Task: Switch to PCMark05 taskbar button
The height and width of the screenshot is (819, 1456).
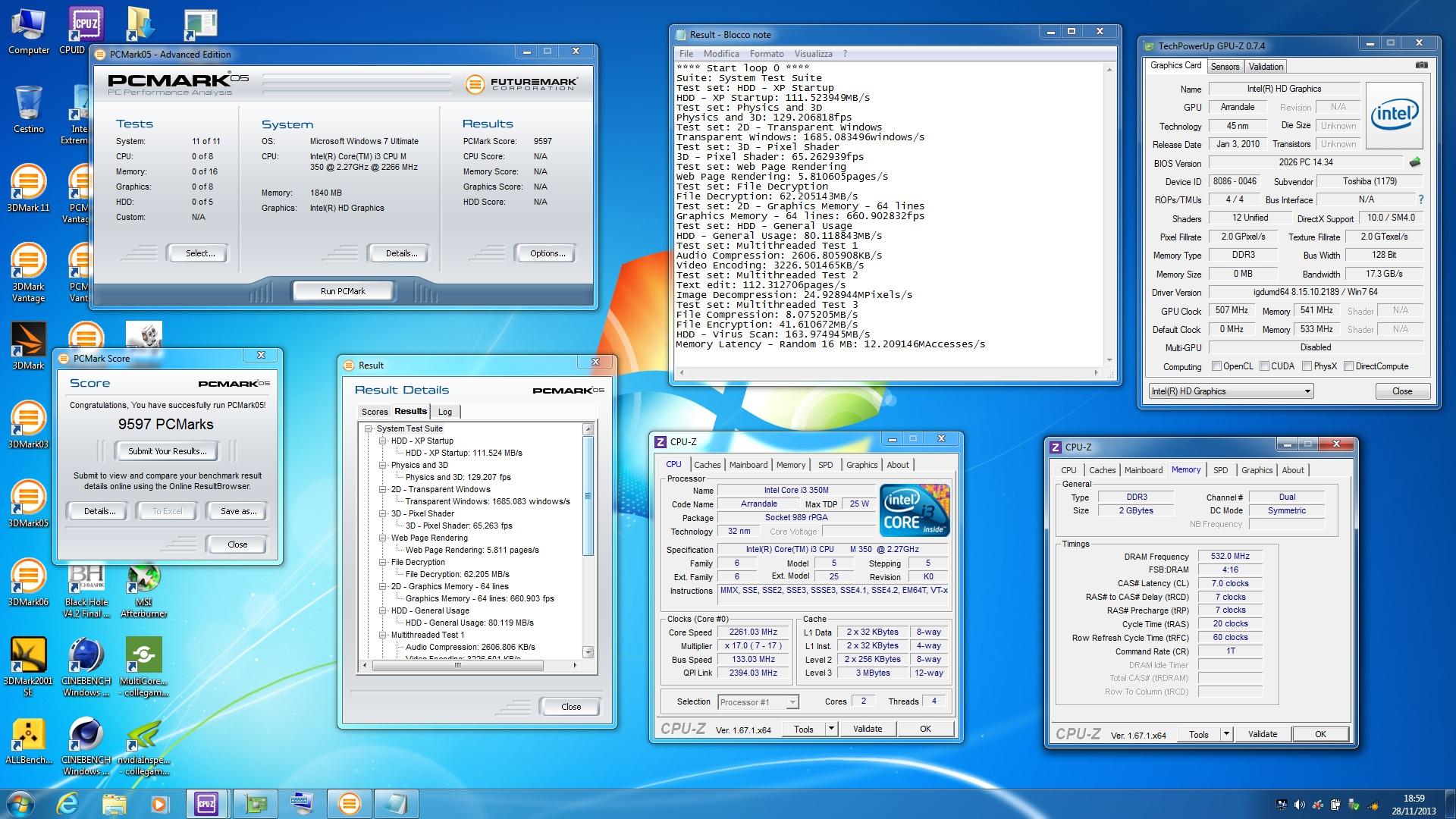Action: tap(349, 804)
